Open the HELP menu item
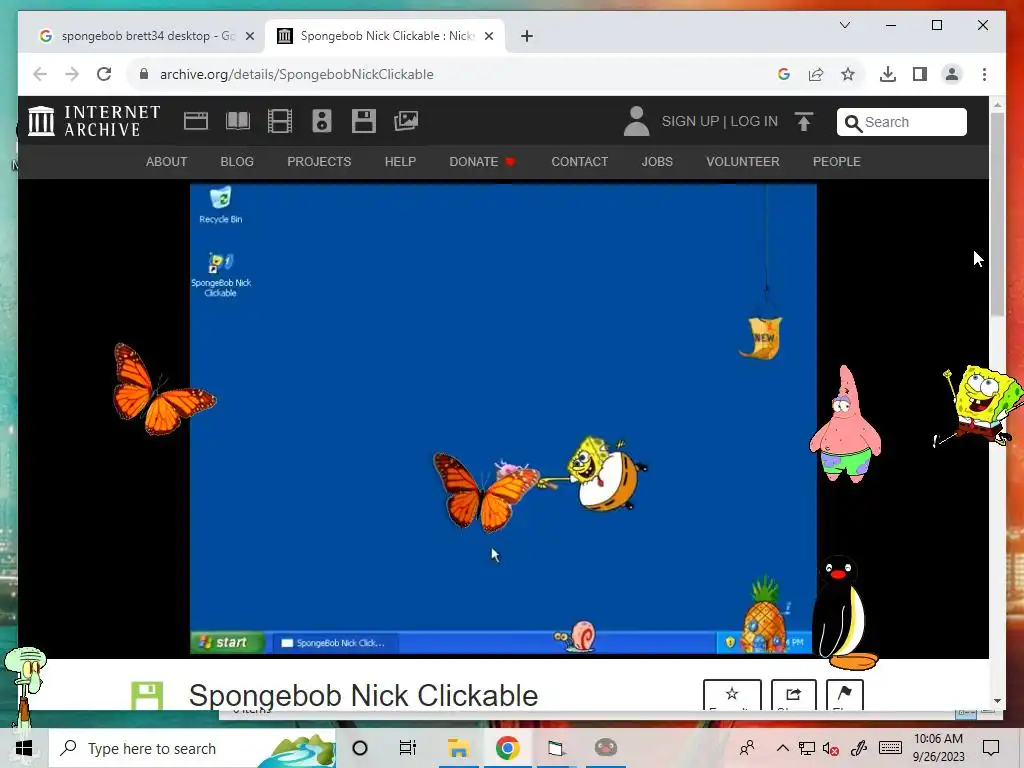Viewport: 1024px width, 768px height. point(400,161)
